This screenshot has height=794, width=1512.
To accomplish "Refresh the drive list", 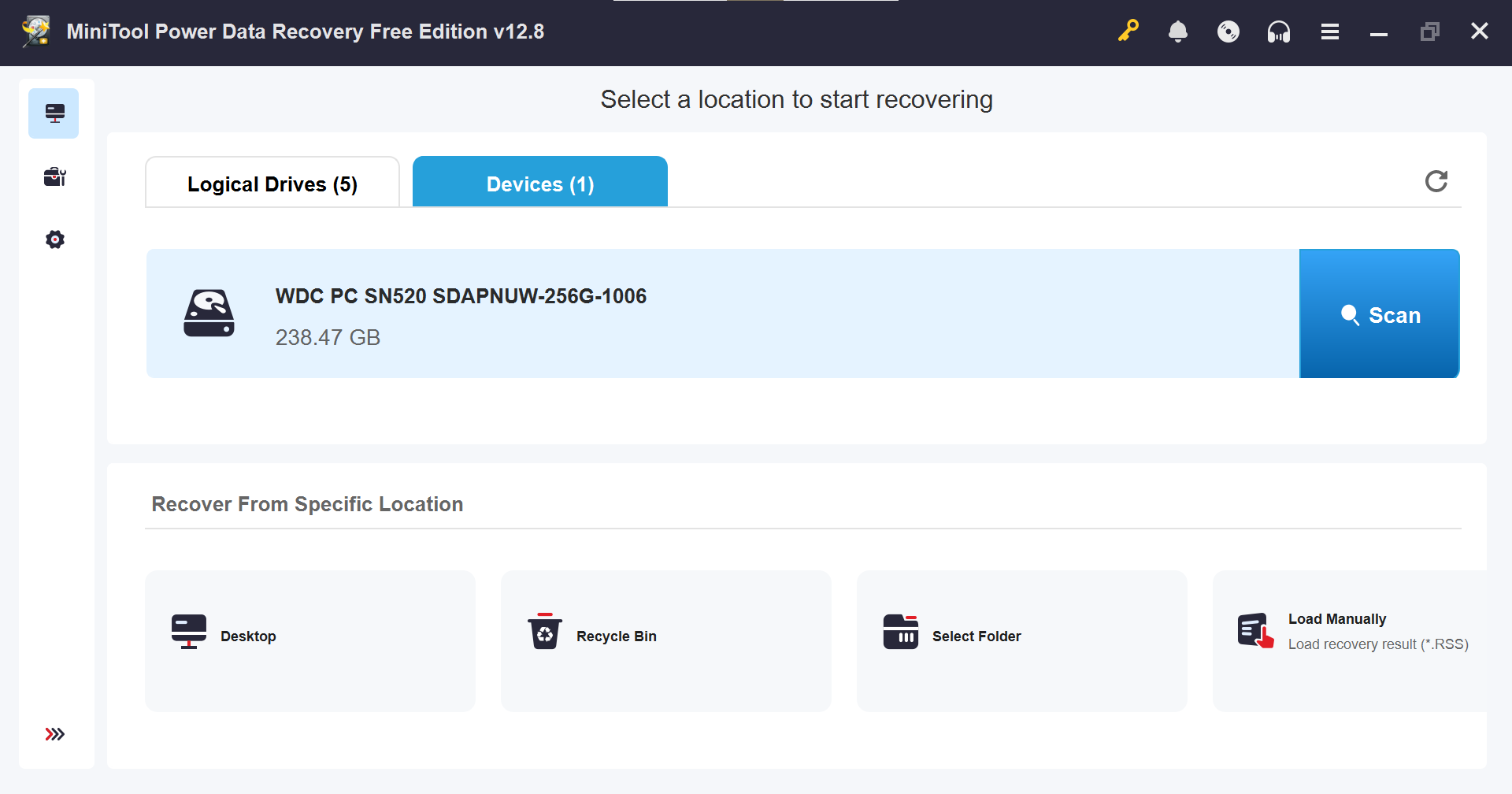I will (1436, 181).
